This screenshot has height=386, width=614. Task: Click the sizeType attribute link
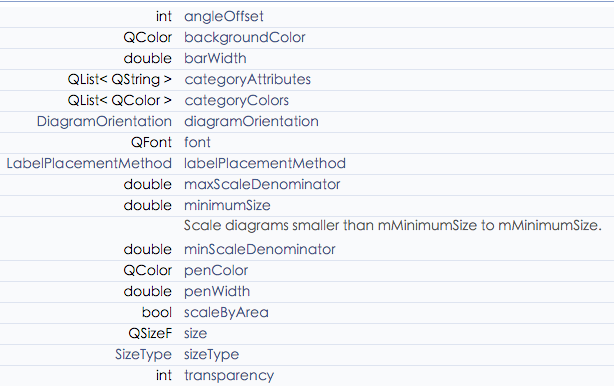click(x=211, y=355)
